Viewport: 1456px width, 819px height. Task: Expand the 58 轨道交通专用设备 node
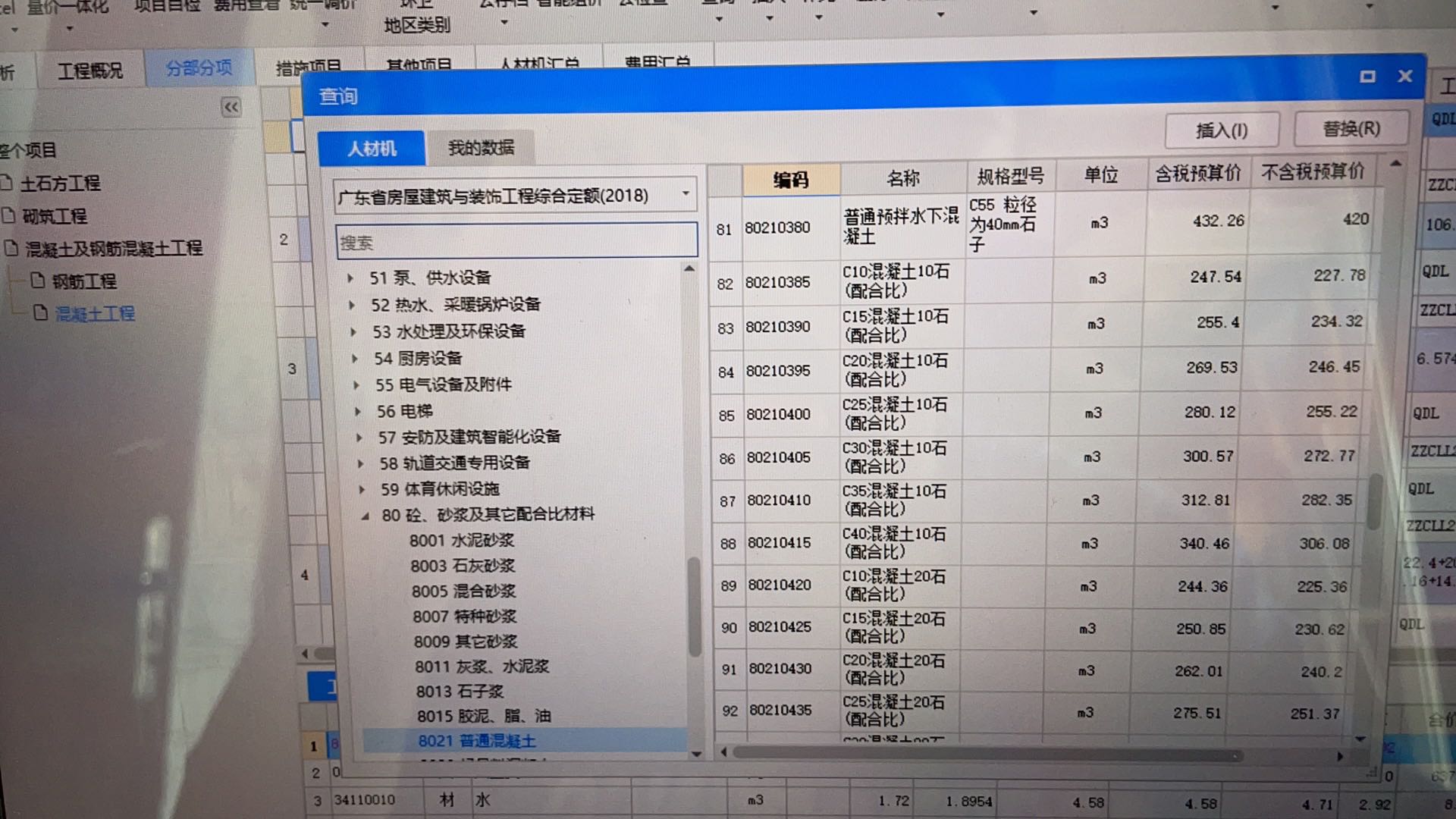[361, 463]
